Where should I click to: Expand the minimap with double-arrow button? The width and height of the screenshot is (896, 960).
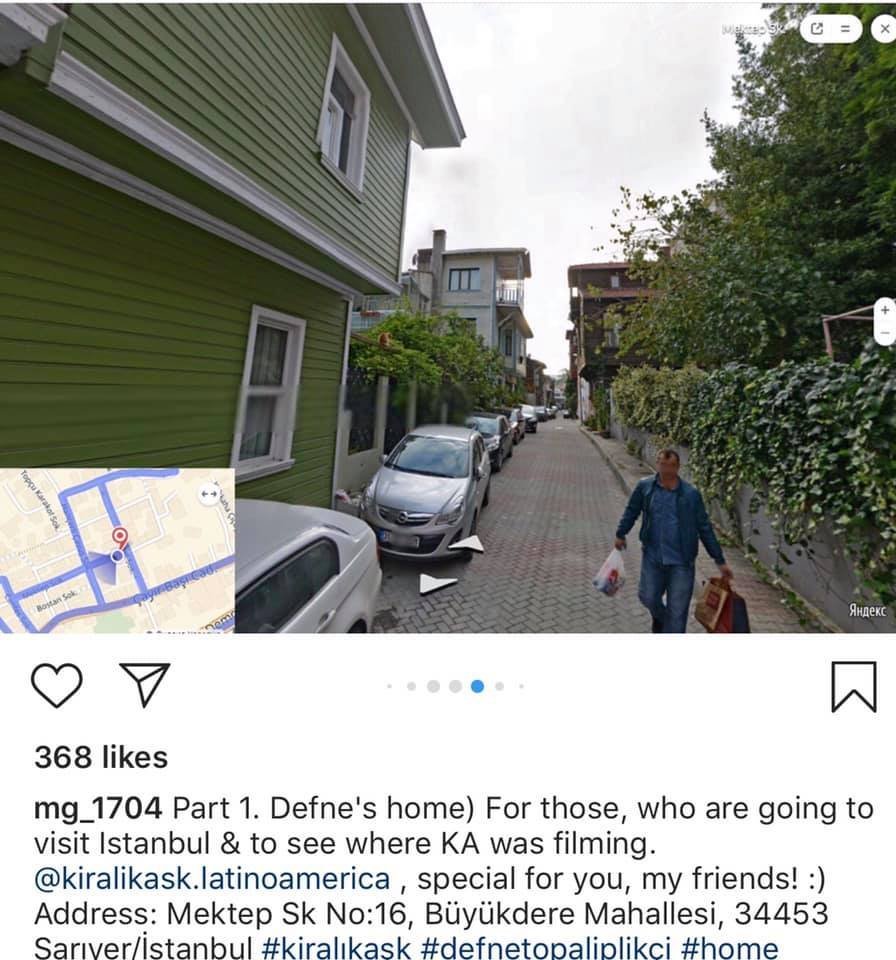pyautogui.click(x=209, y=493)
